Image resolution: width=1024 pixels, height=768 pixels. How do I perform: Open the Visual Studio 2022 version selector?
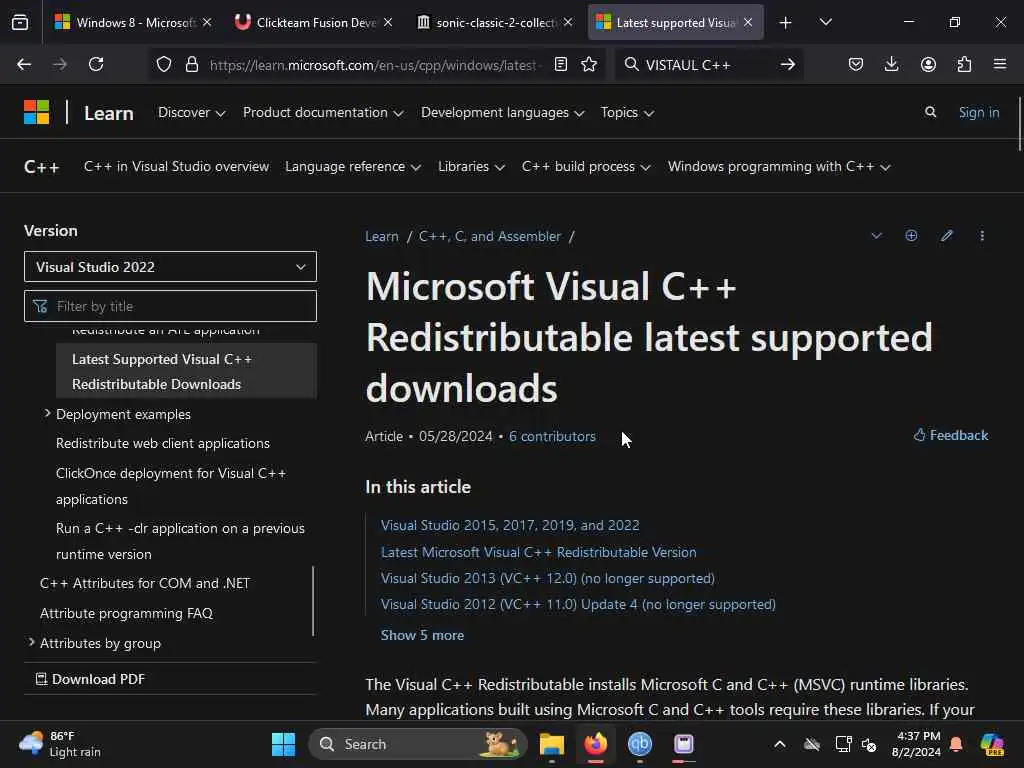point(170,266)
